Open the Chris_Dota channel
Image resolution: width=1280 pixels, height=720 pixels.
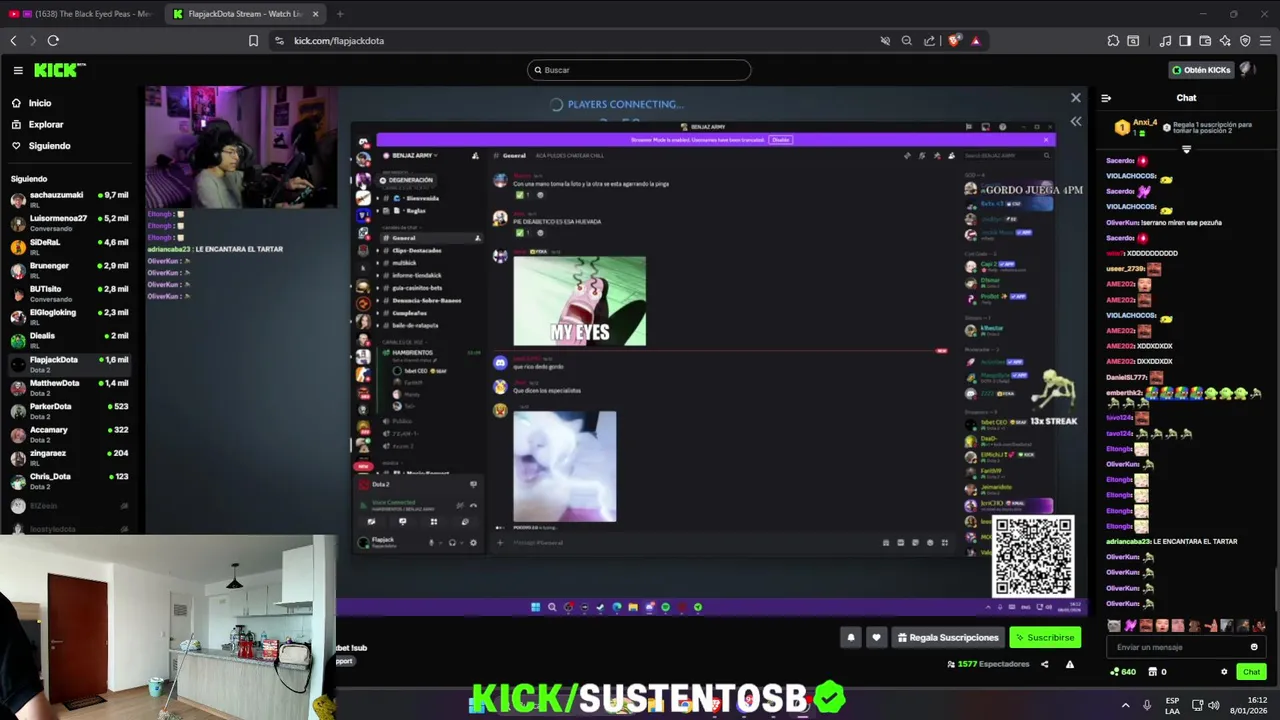click(69, 481)
